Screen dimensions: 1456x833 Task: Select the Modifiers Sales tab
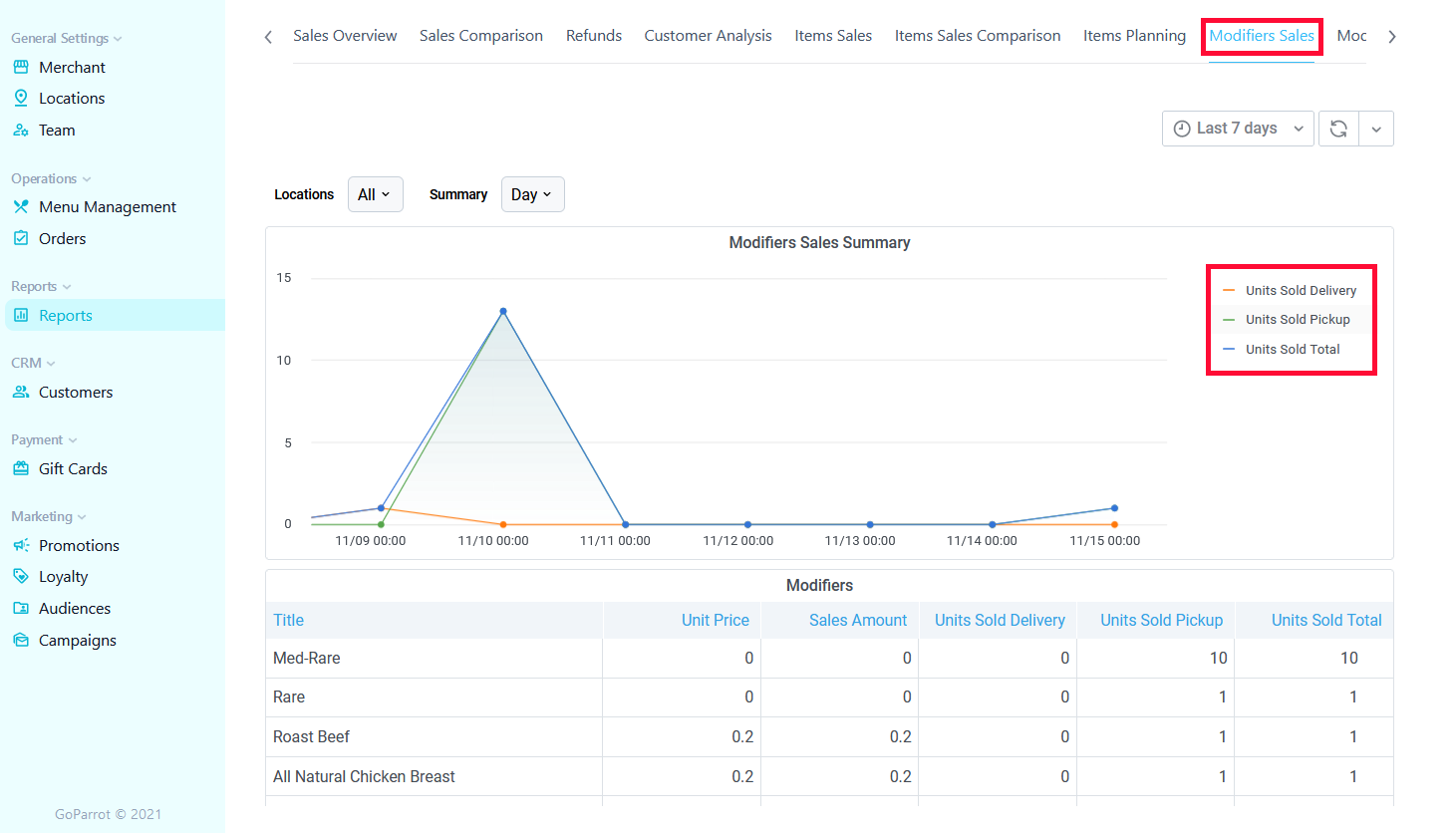(1262, 36)
